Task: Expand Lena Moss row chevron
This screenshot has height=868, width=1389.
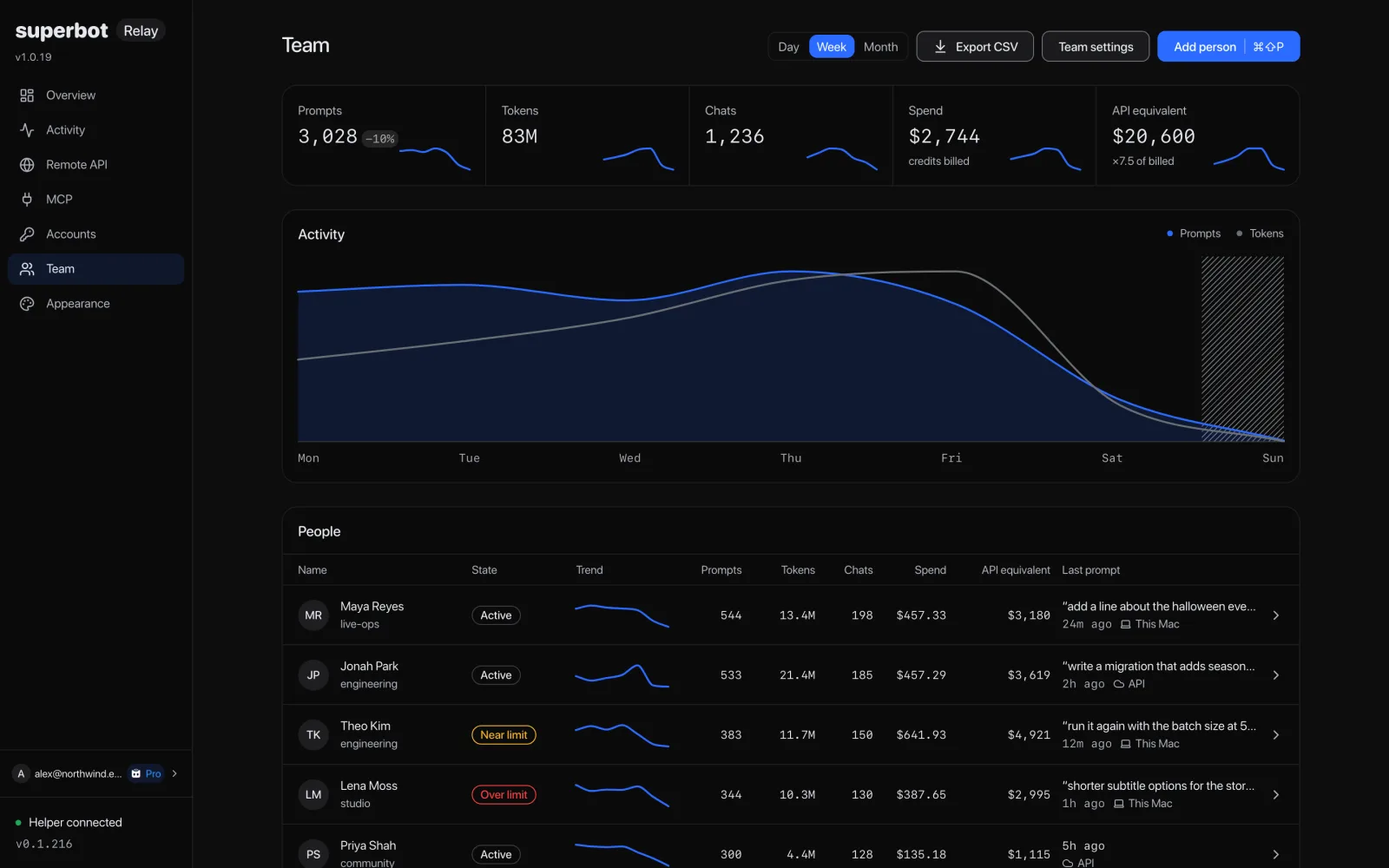Action: click(1275, 795)
